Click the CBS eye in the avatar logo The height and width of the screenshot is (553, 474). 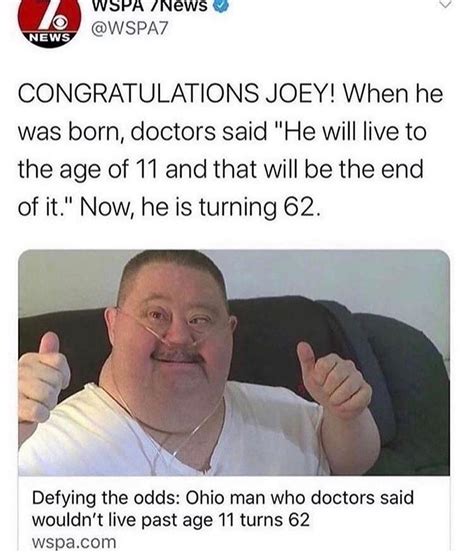coord(62,22)
